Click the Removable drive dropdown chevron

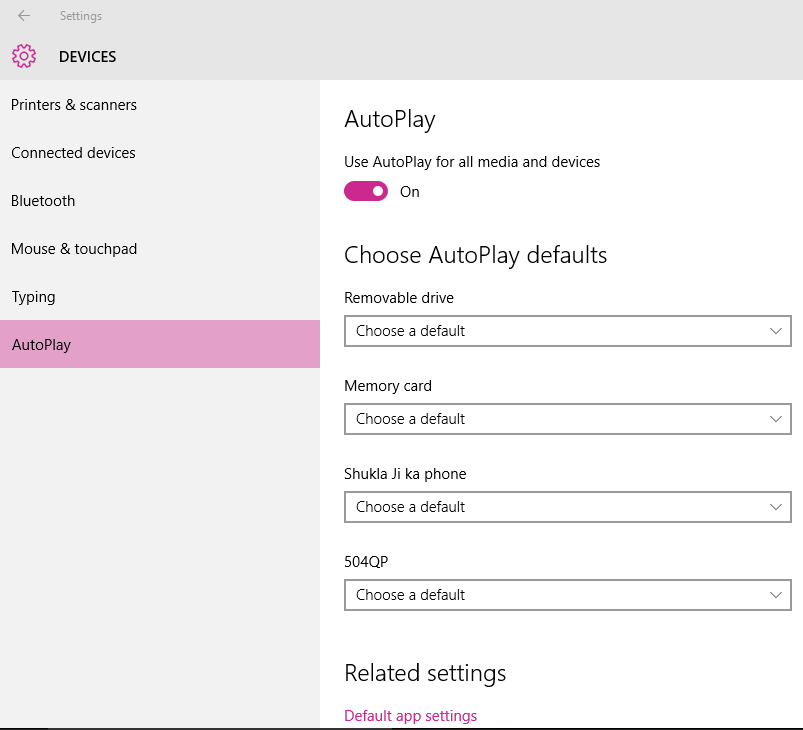(x=777, y=331)
